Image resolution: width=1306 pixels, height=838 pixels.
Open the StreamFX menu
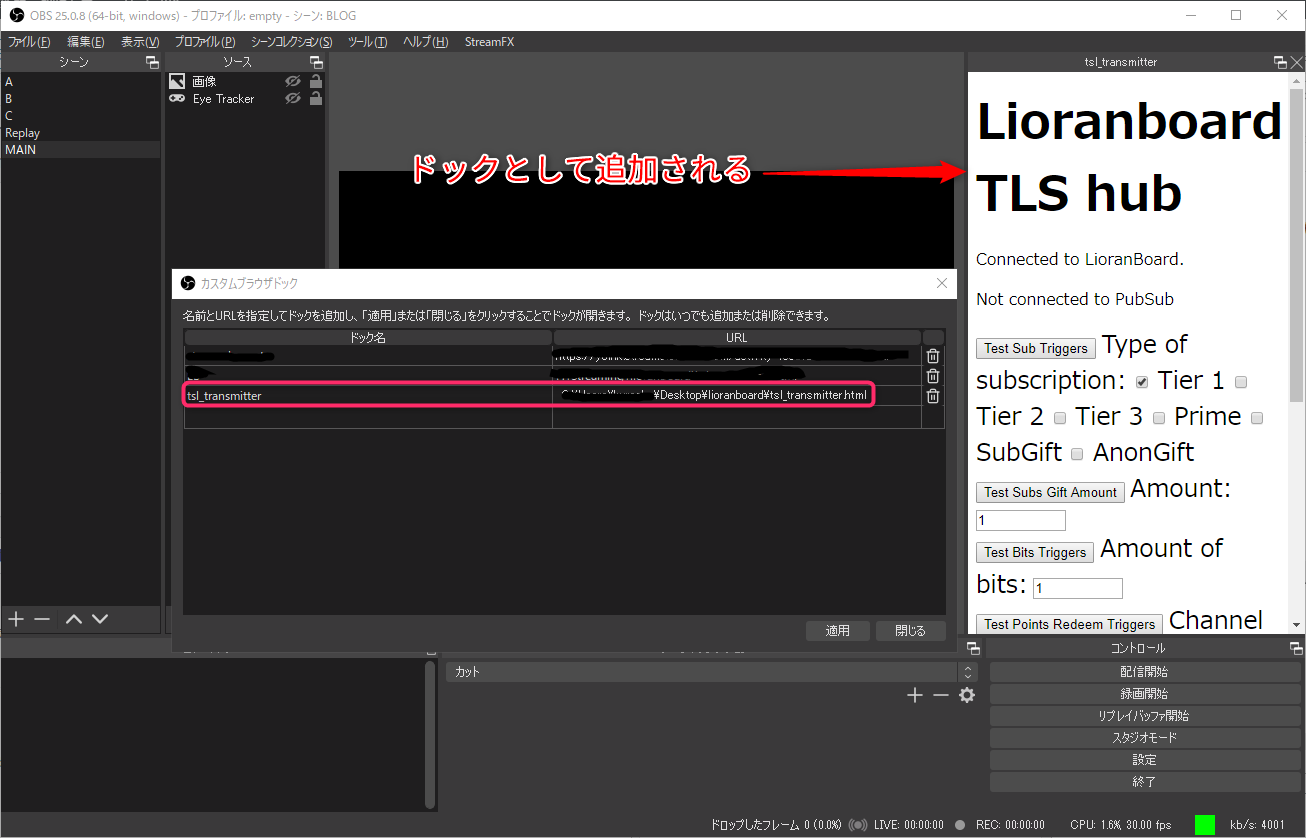pos(490,42)
